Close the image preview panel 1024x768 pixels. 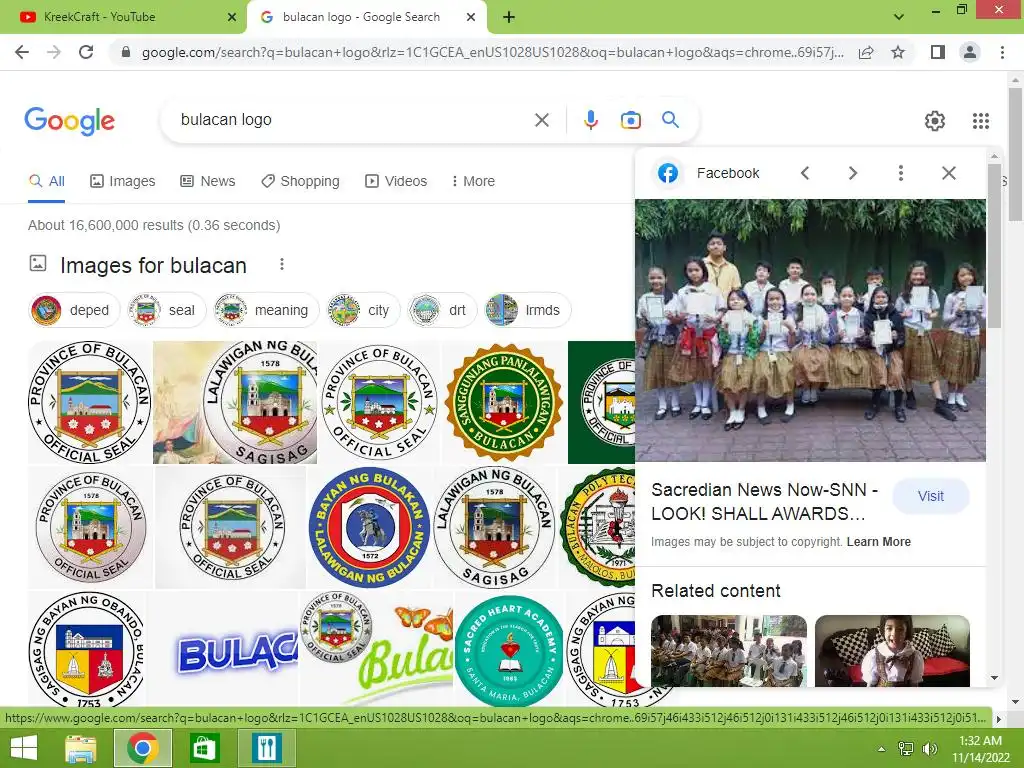click(x=949, y=173)
